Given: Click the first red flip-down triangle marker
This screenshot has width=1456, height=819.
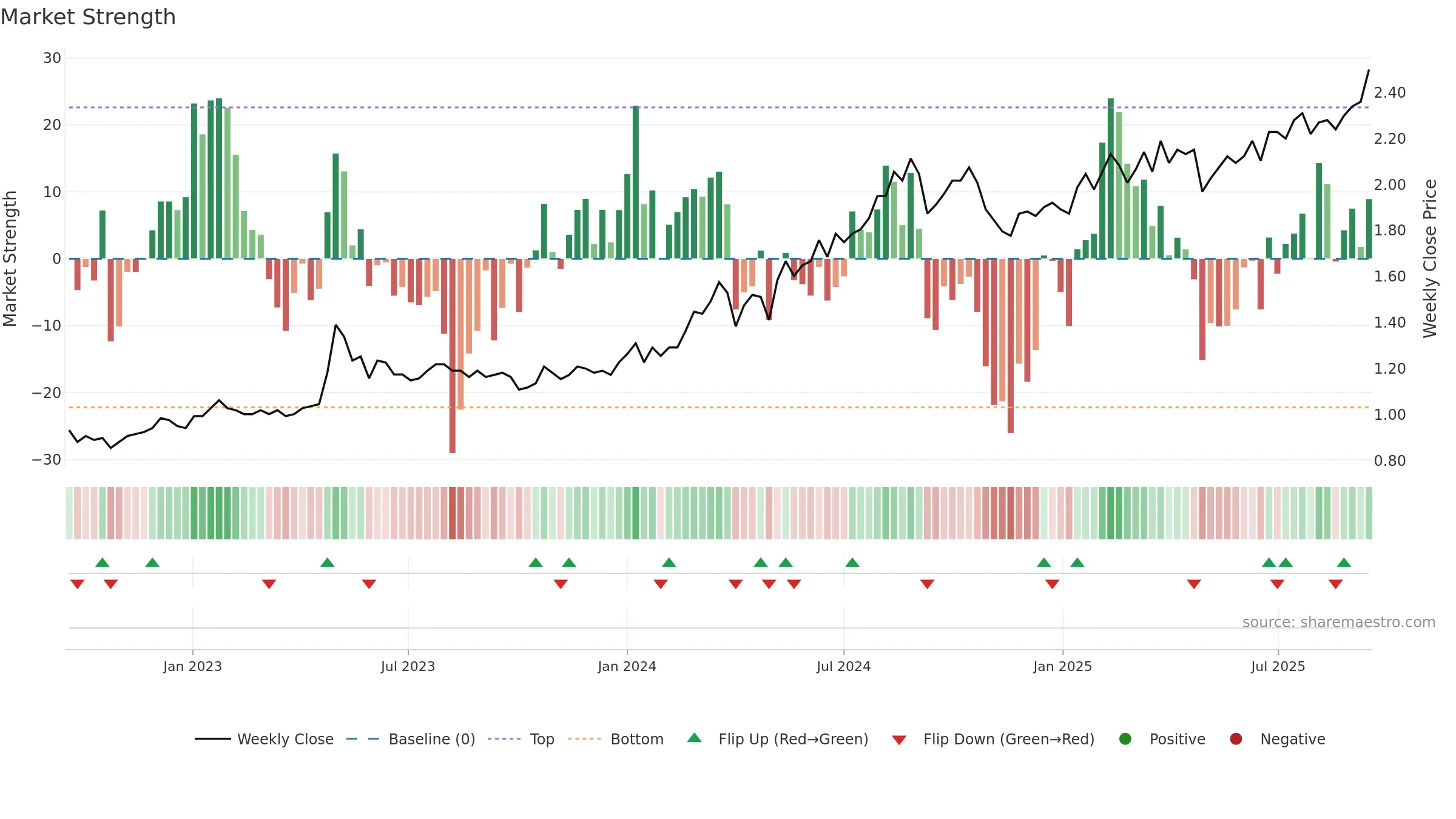Looking at the screenshot, I should (x=77, y=584).
